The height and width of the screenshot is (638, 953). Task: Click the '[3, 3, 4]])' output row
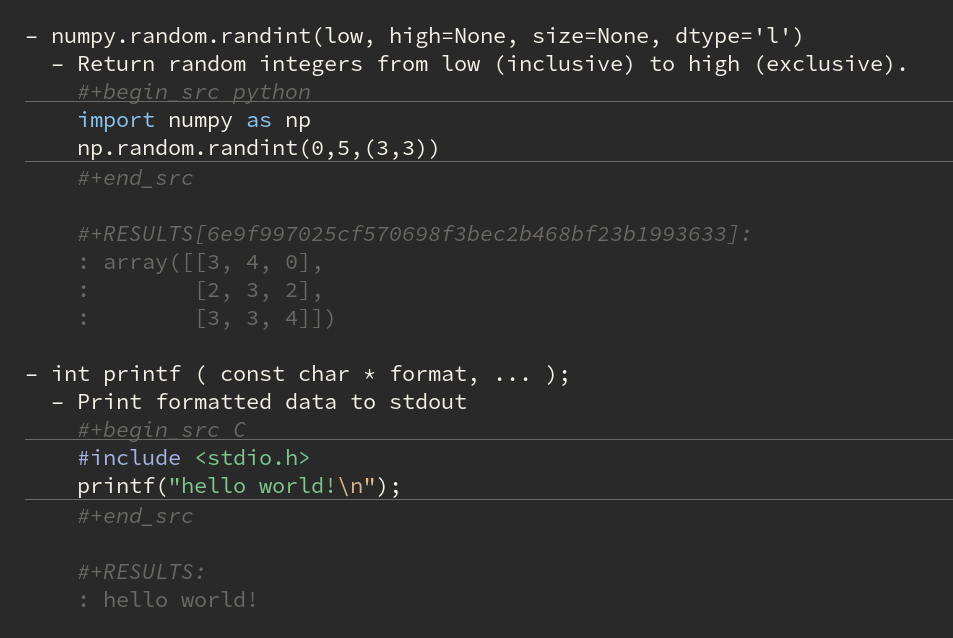(x=264, y=318)
